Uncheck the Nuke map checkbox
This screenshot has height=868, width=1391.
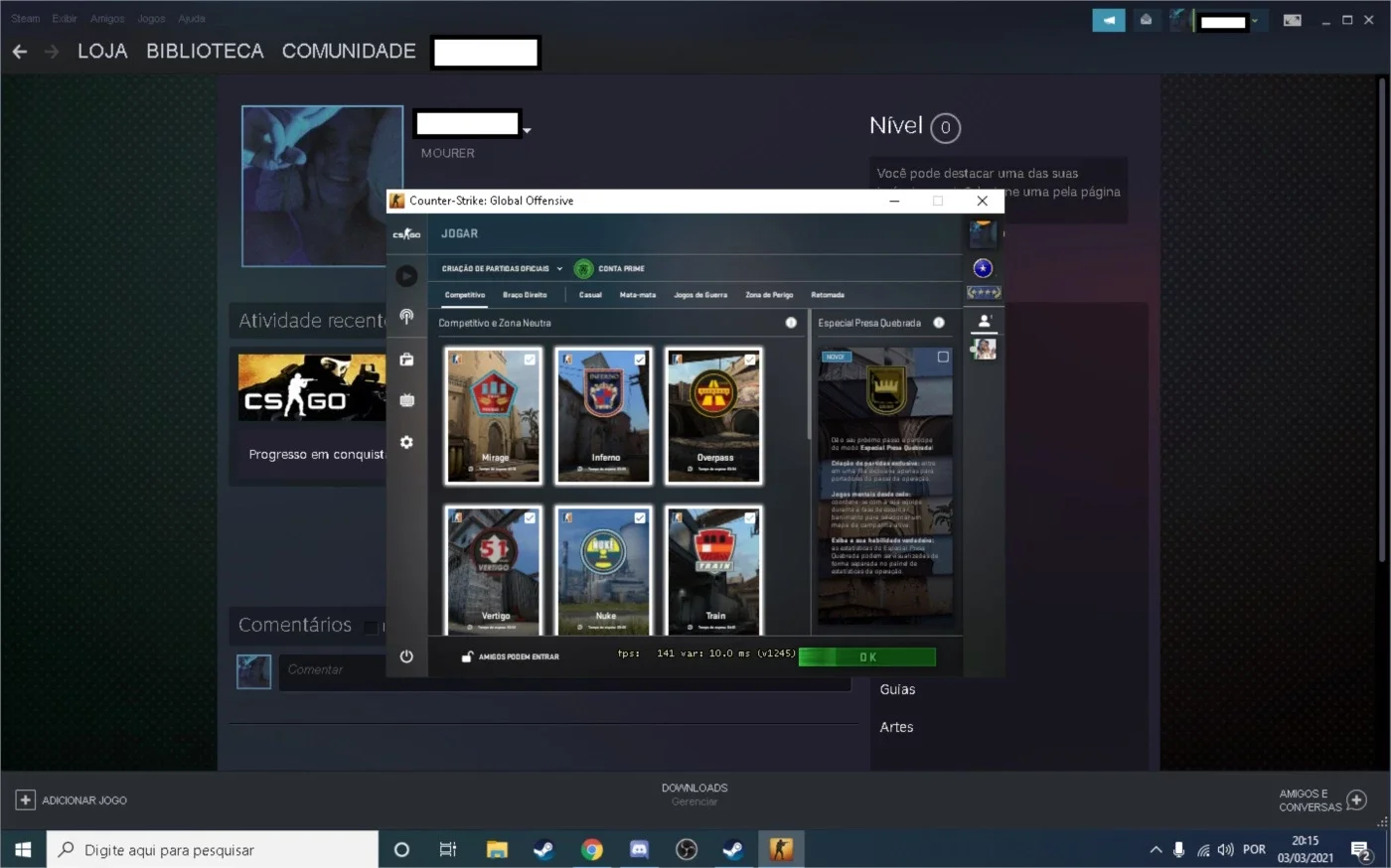640,518
